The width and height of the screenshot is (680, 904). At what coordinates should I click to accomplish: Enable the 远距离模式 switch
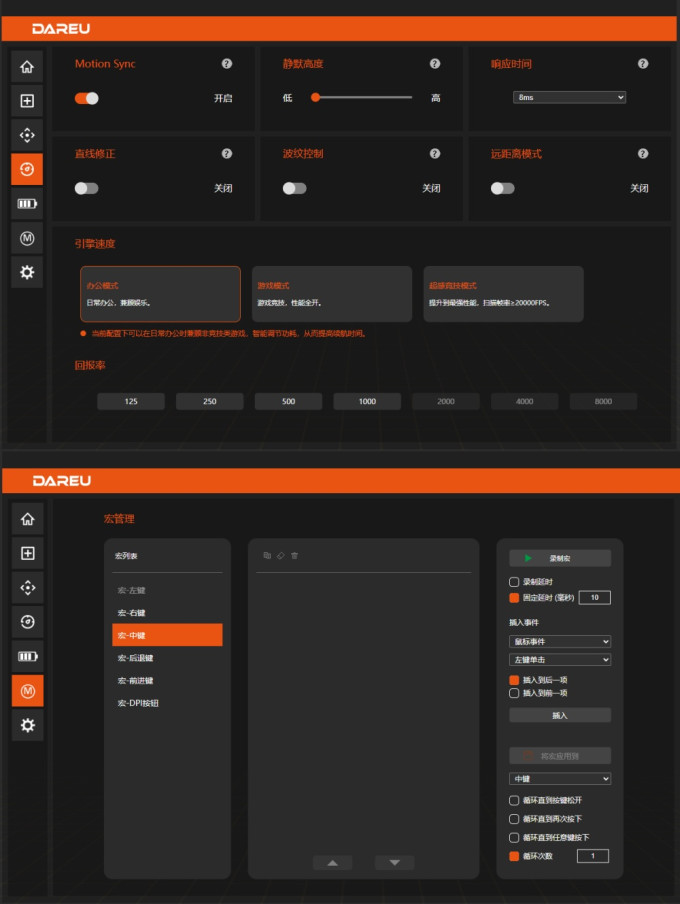(502, 188)
